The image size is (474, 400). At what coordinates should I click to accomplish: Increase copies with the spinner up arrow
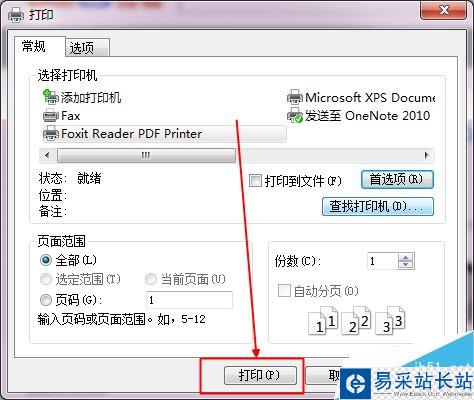click(x=406, y=257)
